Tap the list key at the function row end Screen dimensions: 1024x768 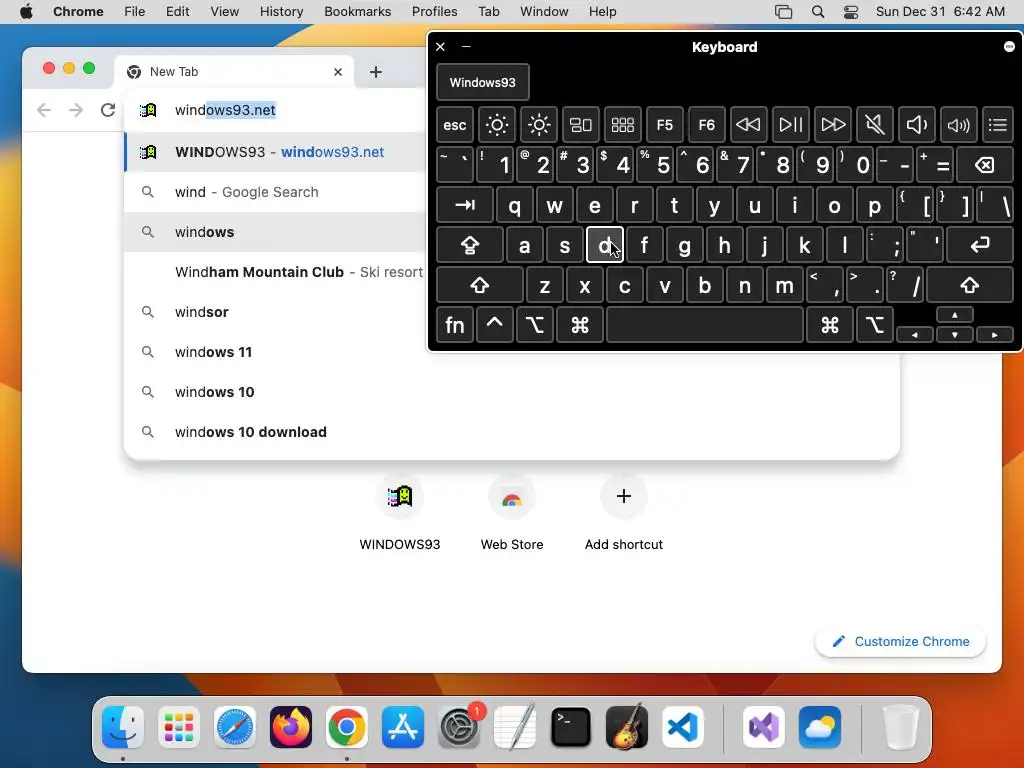(998, 125)
